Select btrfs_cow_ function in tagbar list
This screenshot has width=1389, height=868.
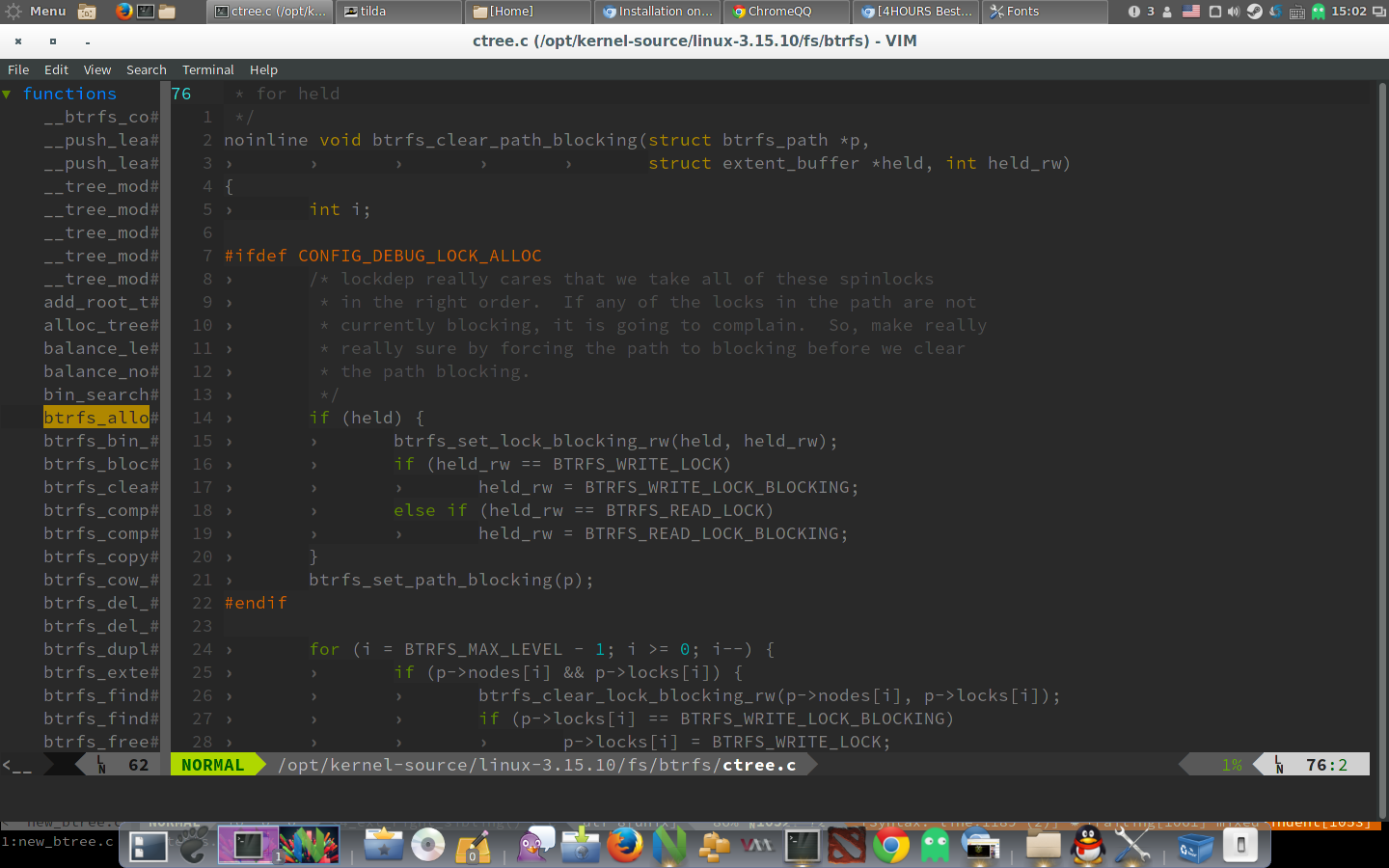(x=96, y=580)
